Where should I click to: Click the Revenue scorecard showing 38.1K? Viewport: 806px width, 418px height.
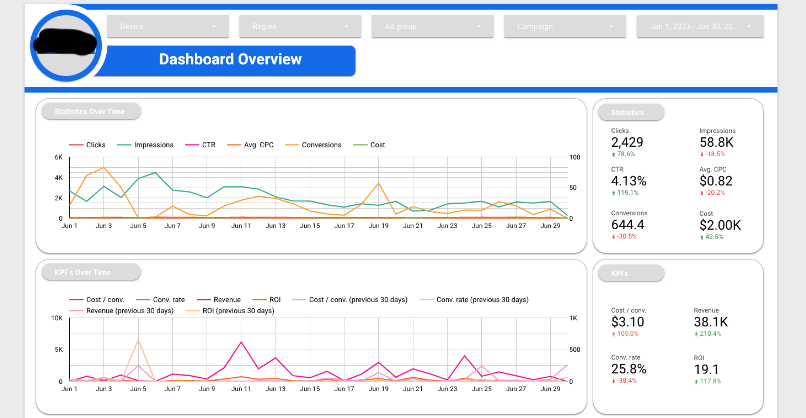point(710,323)
